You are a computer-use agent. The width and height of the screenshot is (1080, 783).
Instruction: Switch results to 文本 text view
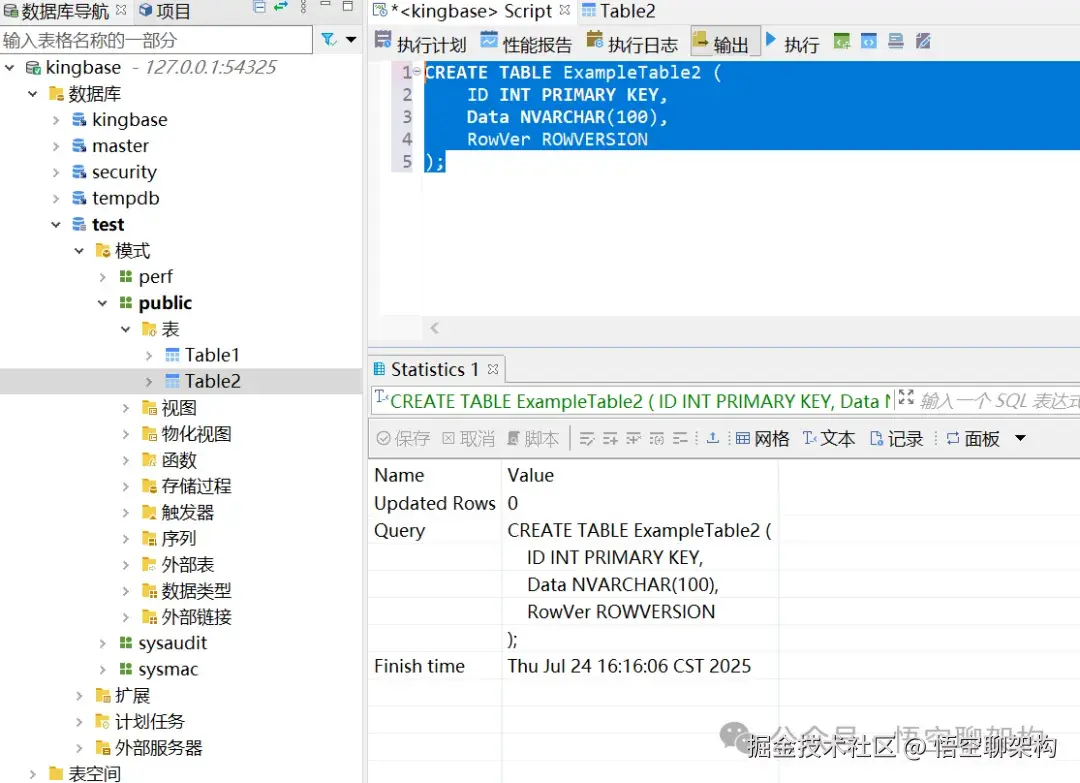pos(829,439)
